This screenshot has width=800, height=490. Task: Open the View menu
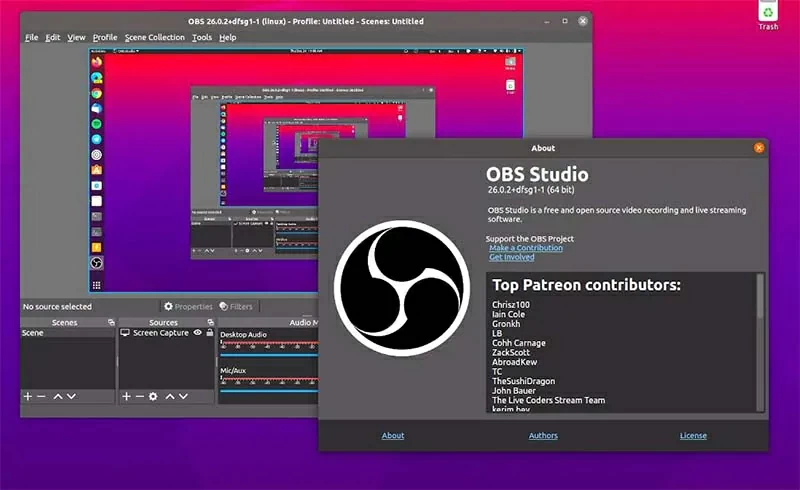[x=77, y=37]
